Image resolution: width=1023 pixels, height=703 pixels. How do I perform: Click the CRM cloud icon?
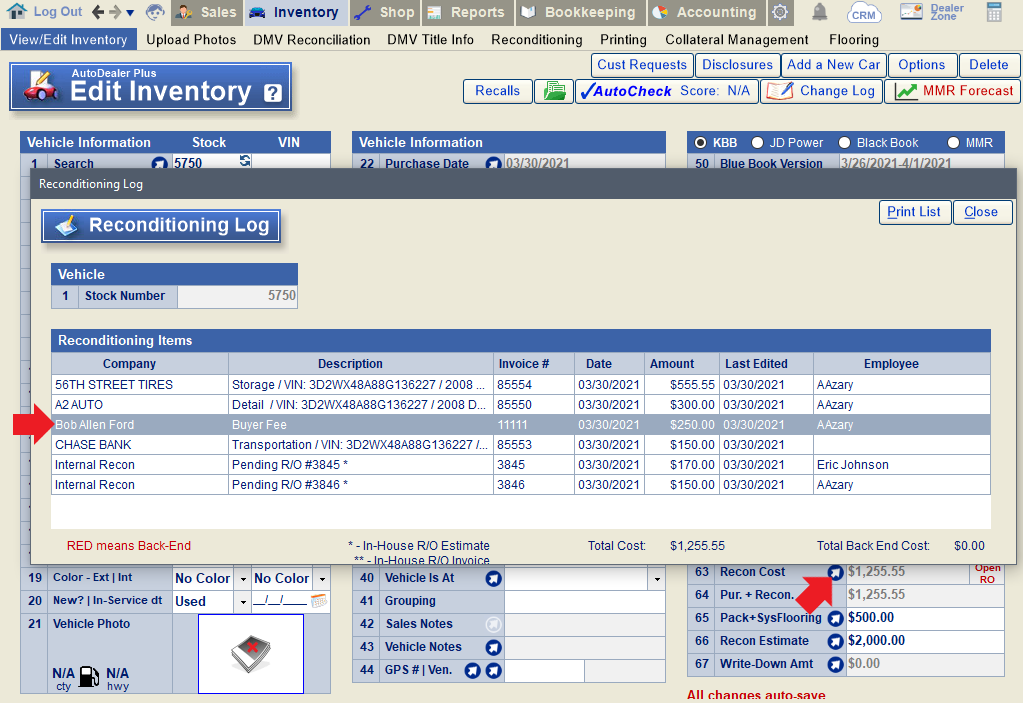[x=864, y=13]
